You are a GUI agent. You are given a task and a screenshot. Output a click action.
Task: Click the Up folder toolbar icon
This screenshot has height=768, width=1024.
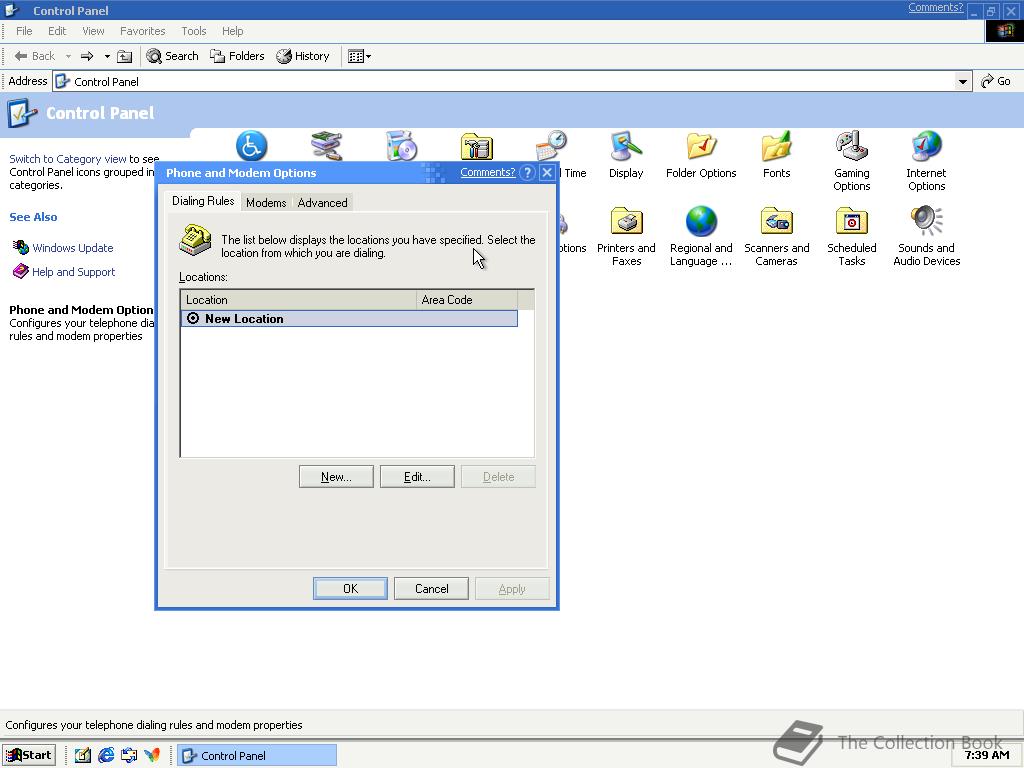coord(124,56)
